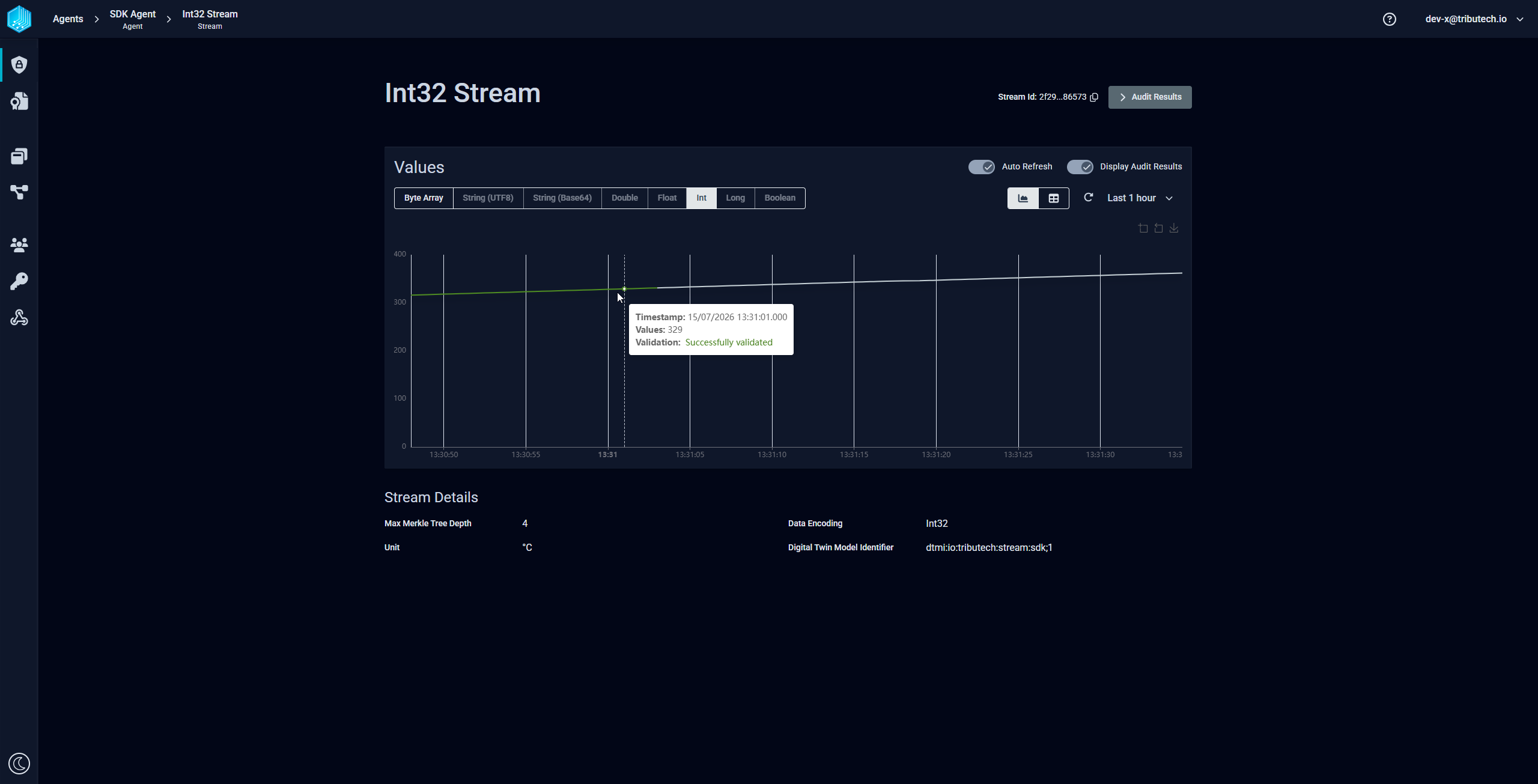Open the node graph sidebar icon
1538x784 pixels.
[19, 192]
